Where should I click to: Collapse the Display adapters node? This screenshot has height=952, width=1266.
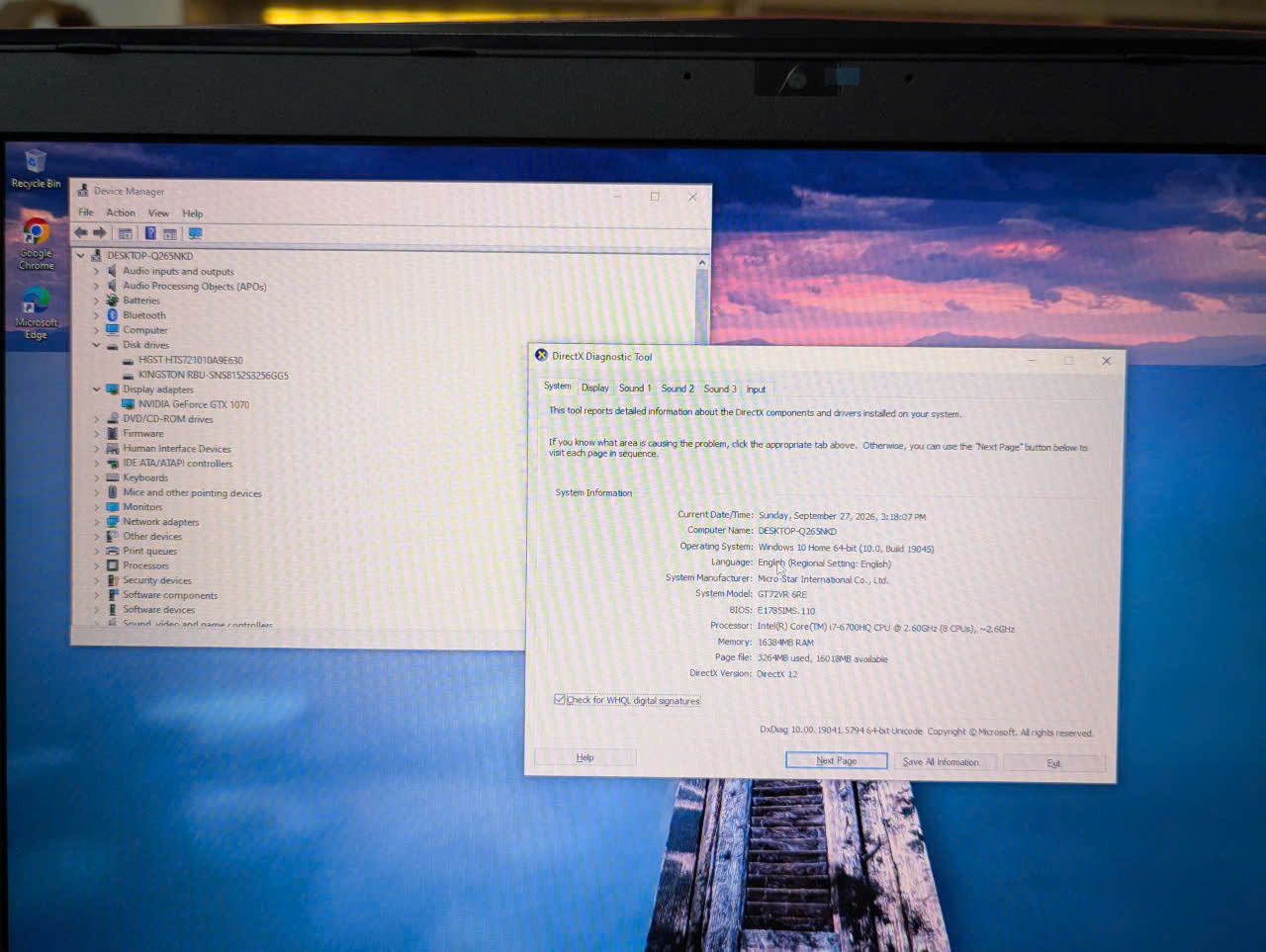pyautogui.click(x=96, y=389)
